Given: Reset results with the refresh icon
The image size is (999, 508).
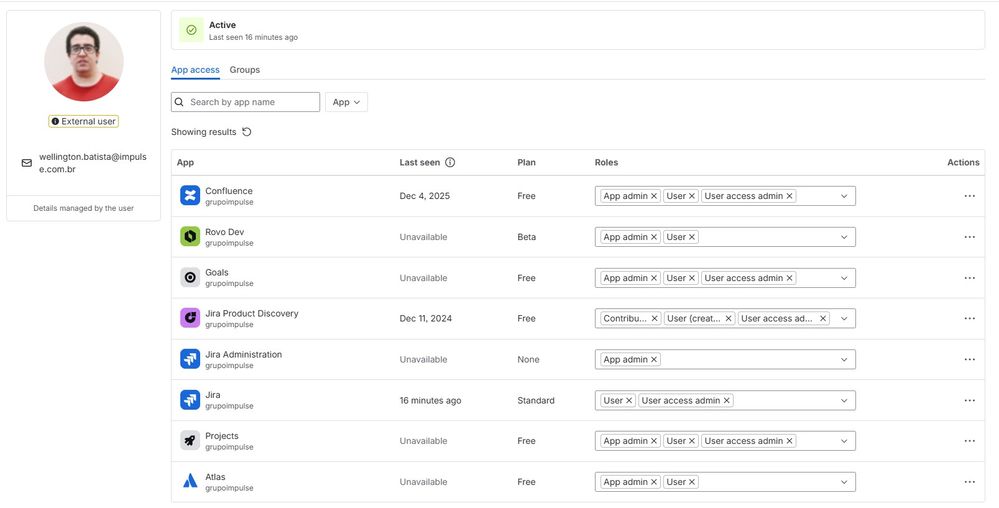Looking at the screenshot, I should (x=247, y=132).
